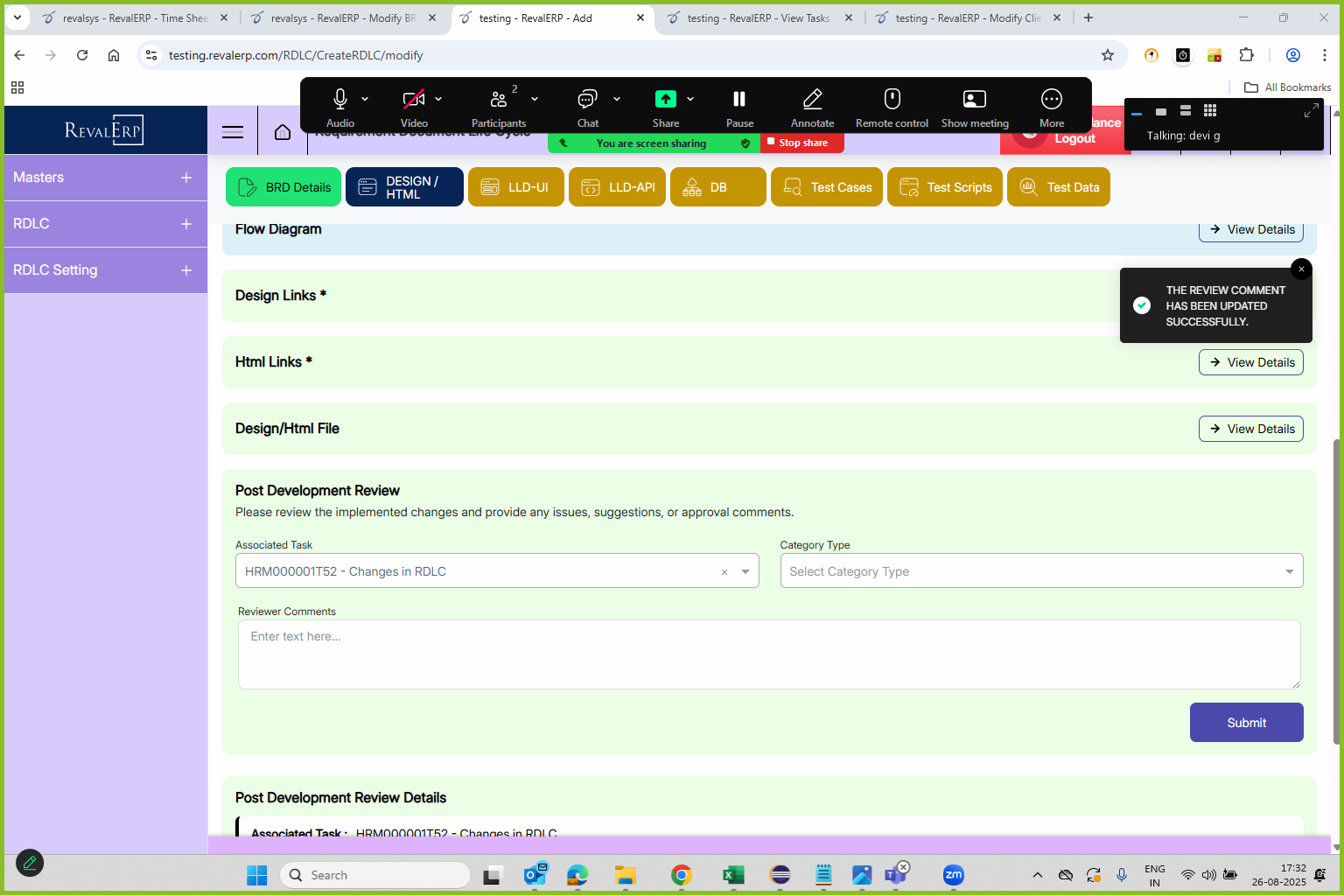
Task: Open the Category Type dropdown
Action: 1040,571
